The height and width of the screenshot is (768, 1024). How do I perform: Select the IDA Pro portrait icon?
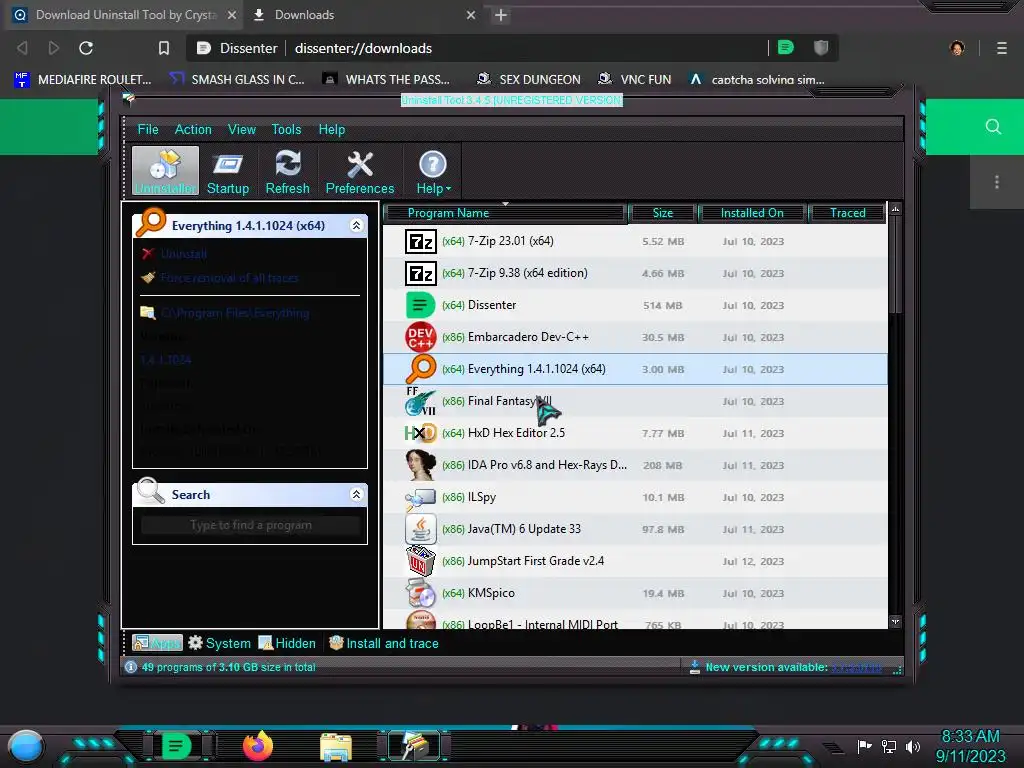pyautogui.click(x=421, y=465)
